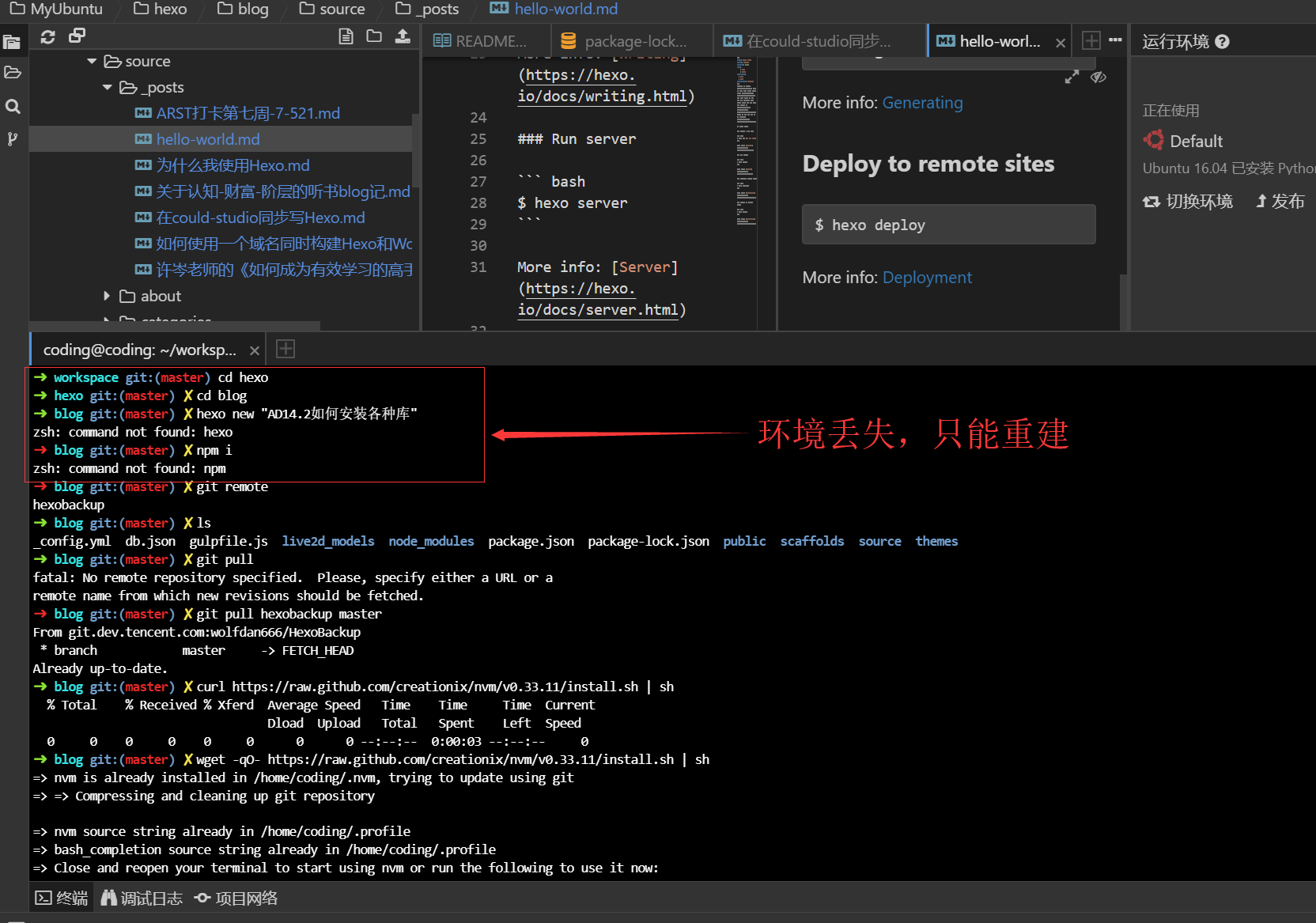Click the code minimap in the editor
The height and width of the screenshot is (923, 1316).
pos(747,142)
